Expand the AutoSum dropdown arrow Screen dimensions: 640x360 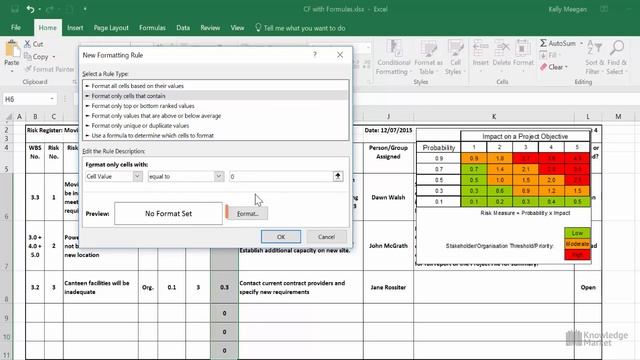tap(581, 43)
